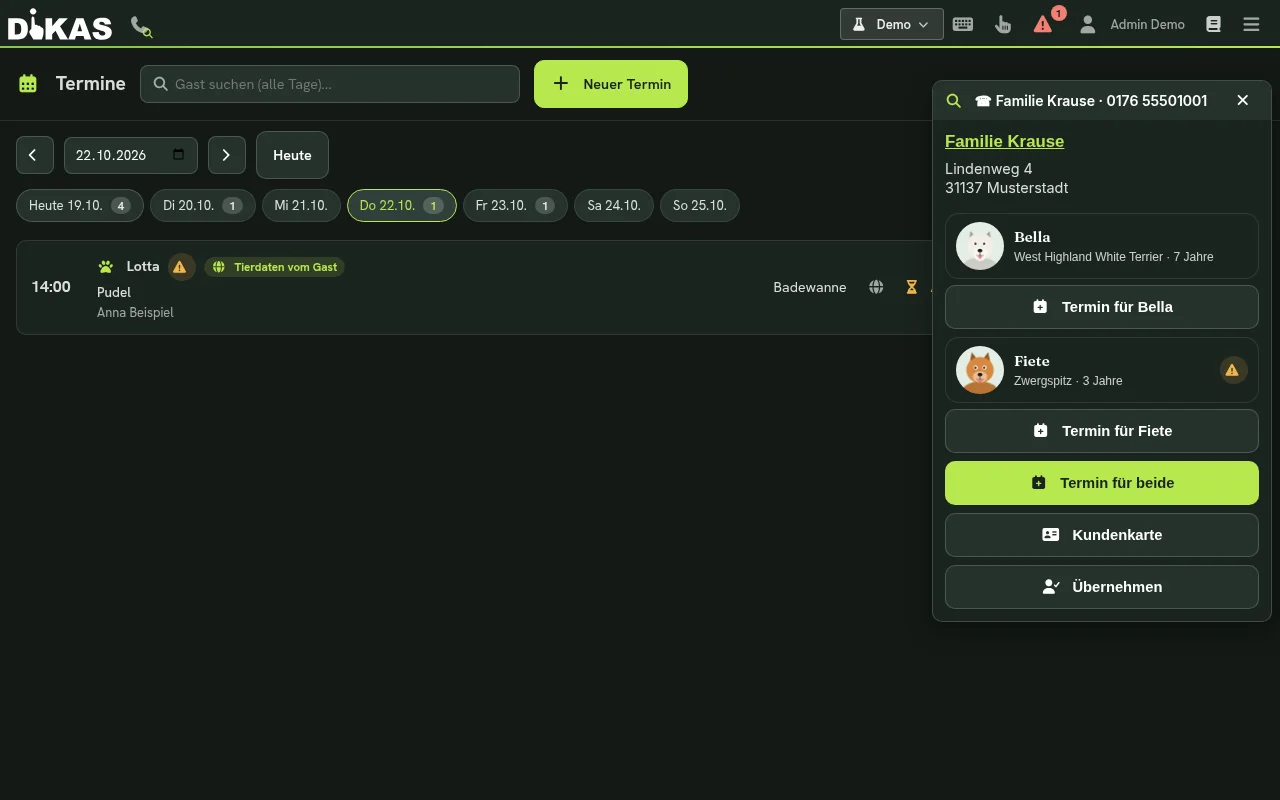Open the date picker calendar icon

tap(179, 154)
